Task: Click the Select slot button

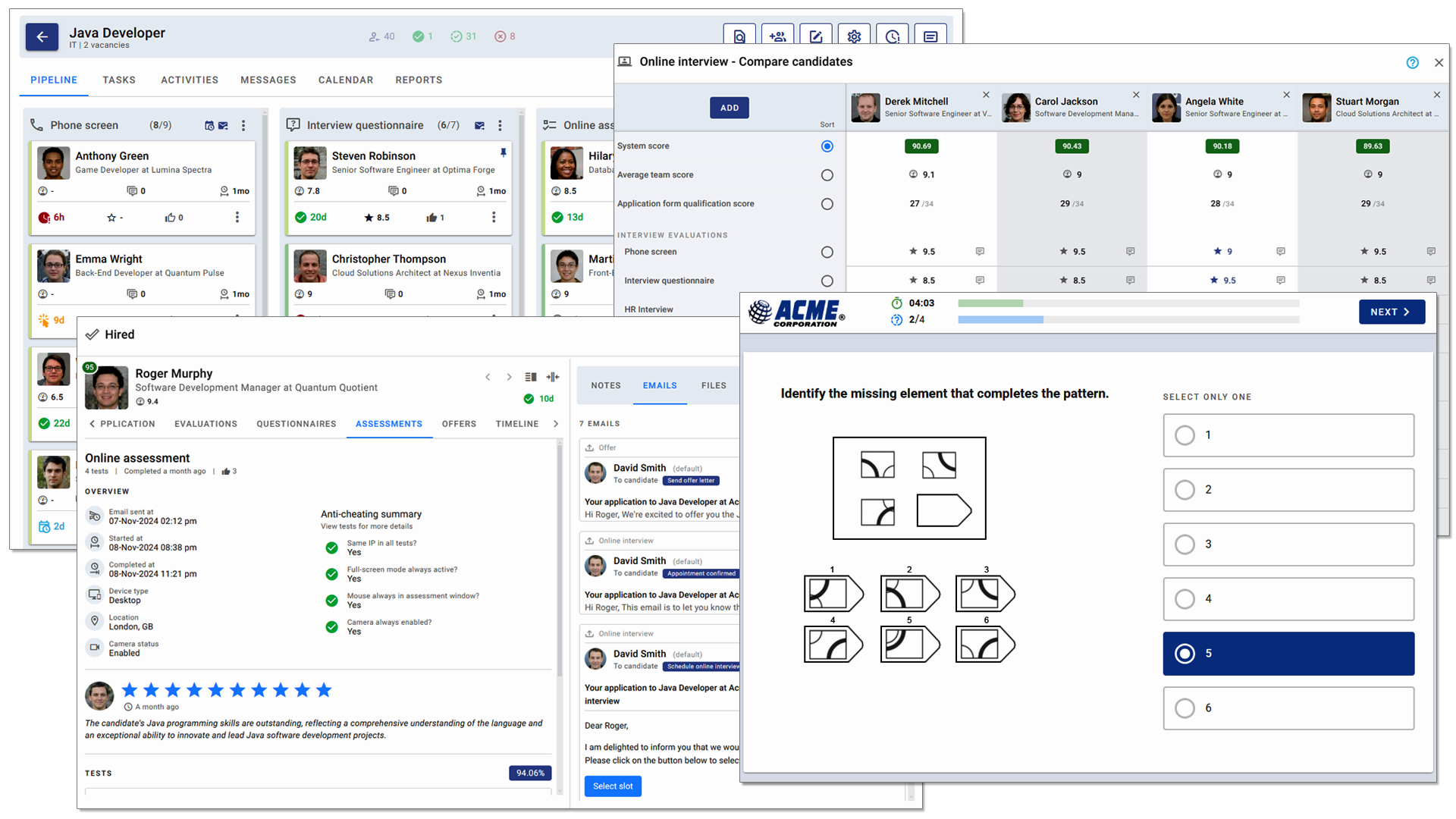Action: click(x=613, y=786)
